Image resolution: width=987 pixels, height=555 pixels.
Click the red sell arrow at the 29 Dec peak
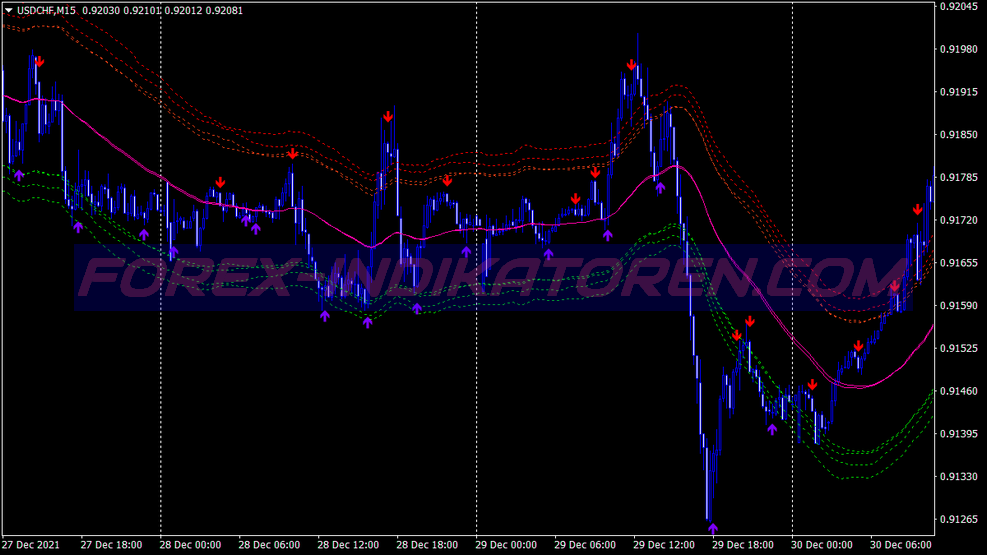(x=631, y=65)
